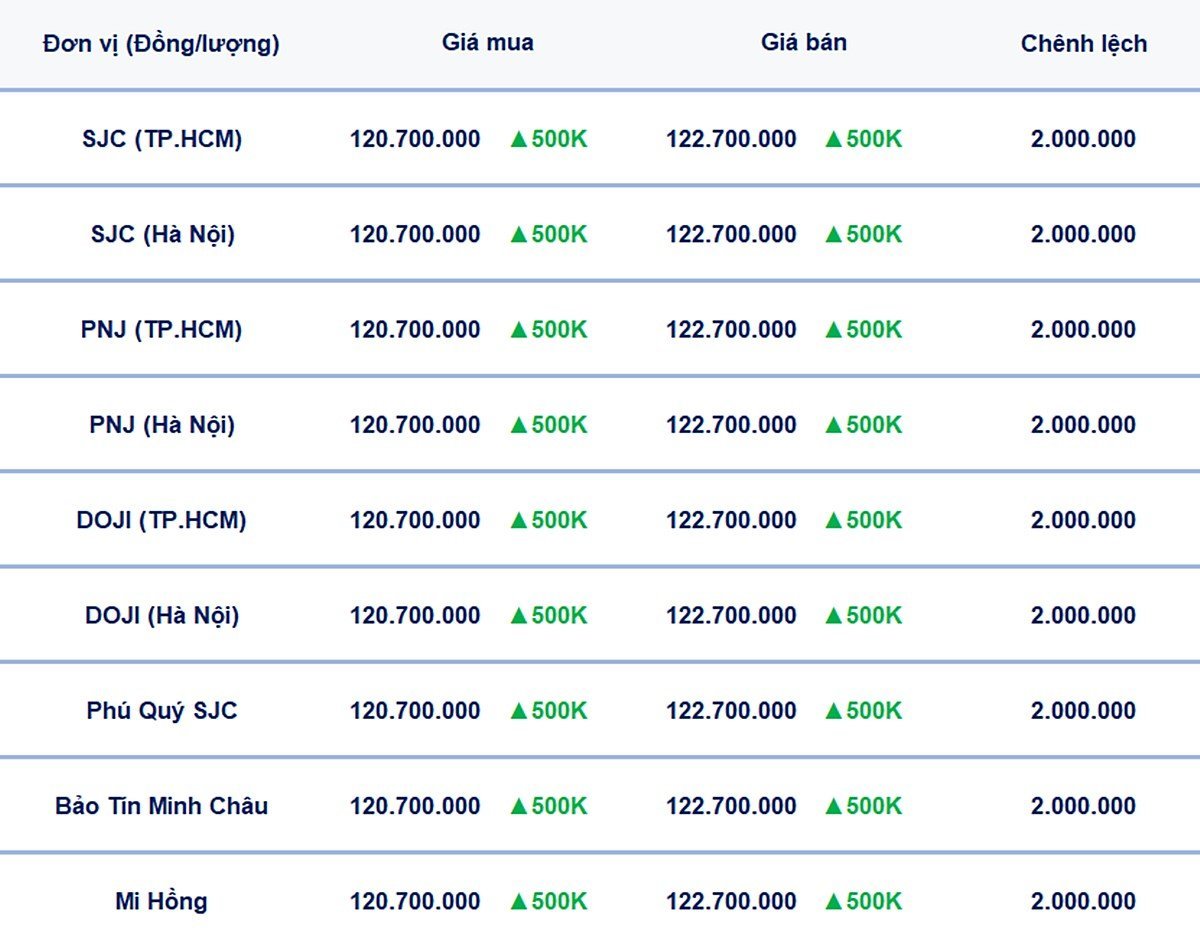Click the Mi Hồng spread value
Screen dimensions: 1200x940
coord(1084,901)
